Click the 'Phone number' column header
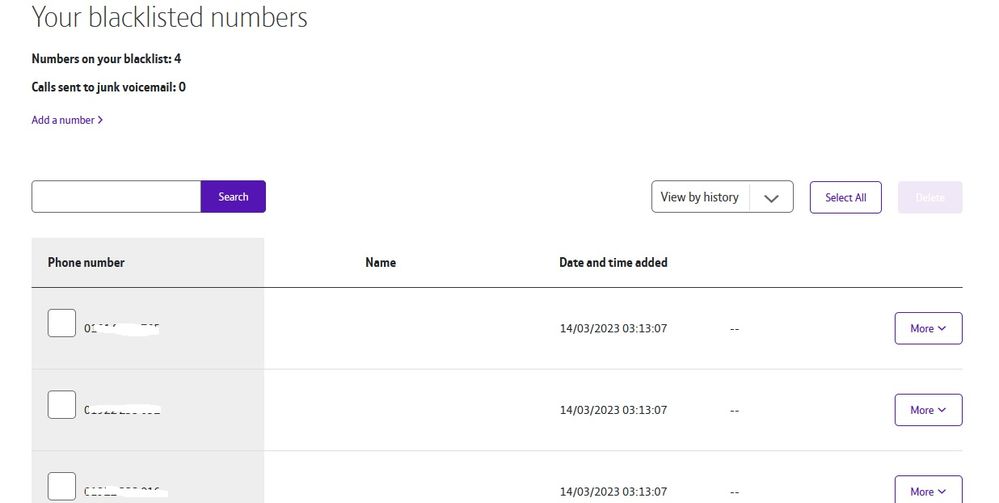The image size is (999, 503). 86,263
